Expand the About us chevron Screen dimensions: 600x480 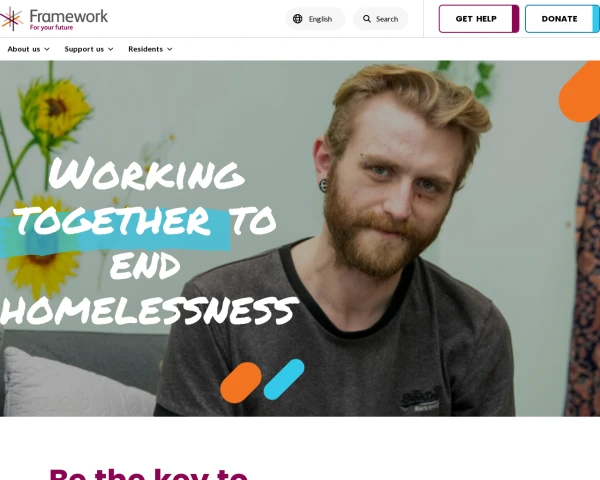[47, 49]
